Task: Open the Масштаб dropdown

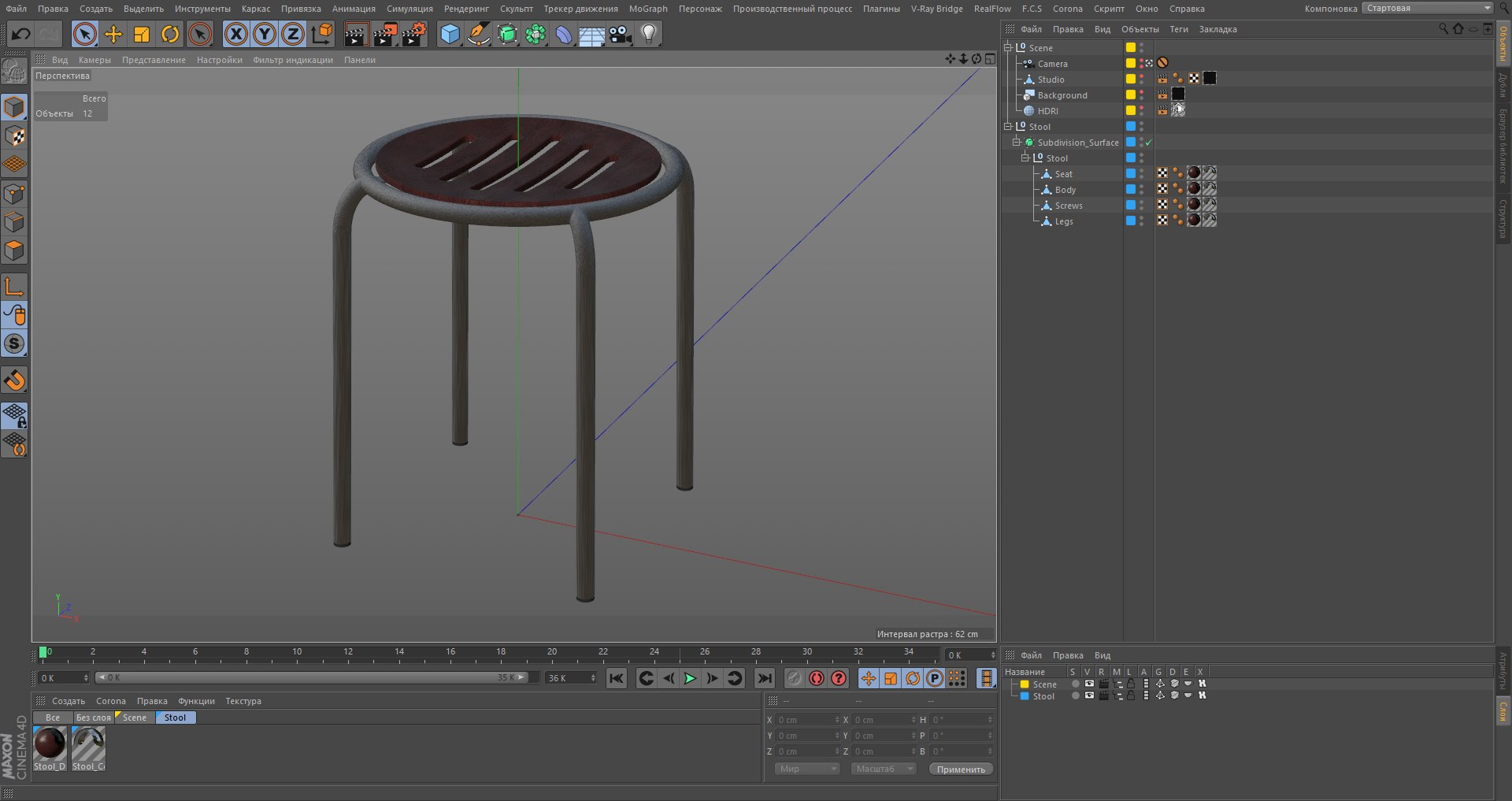Action: (883, 769)
